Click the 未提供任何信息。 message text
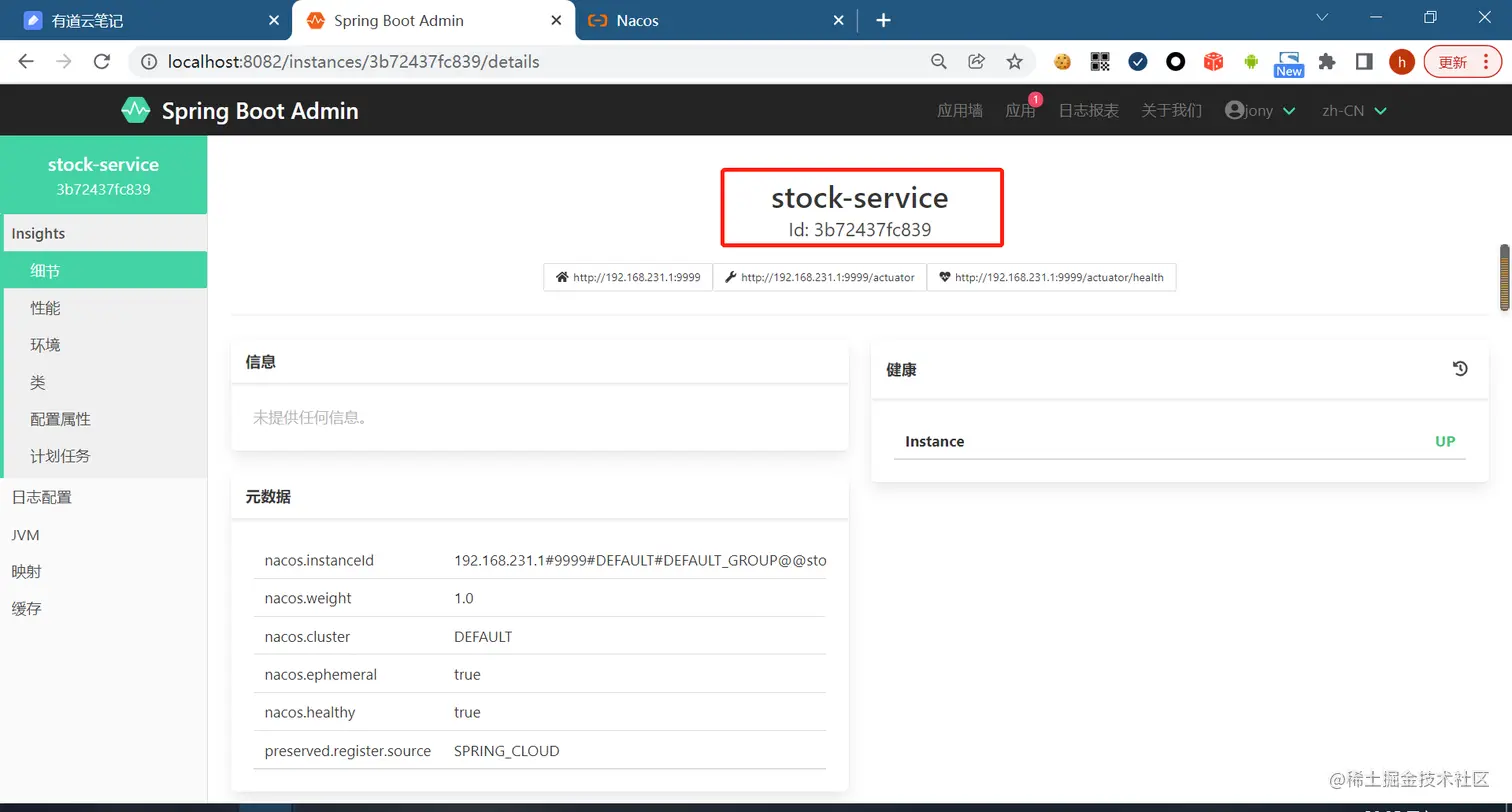This screenshot has width=1512, height=812. tap(311, 417)
